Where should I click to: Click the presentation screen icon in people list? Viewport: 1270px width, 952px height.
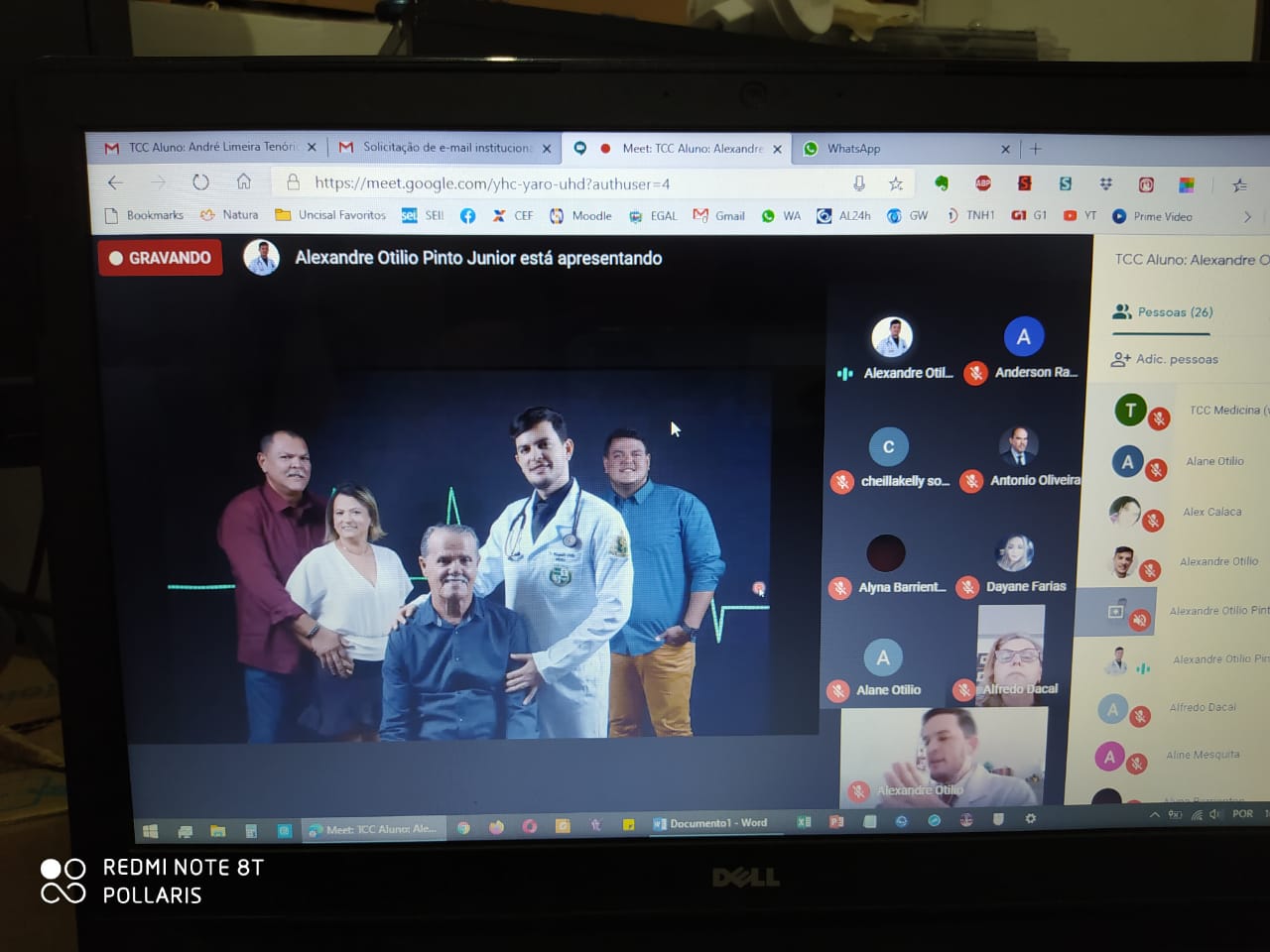point(1115,612)
